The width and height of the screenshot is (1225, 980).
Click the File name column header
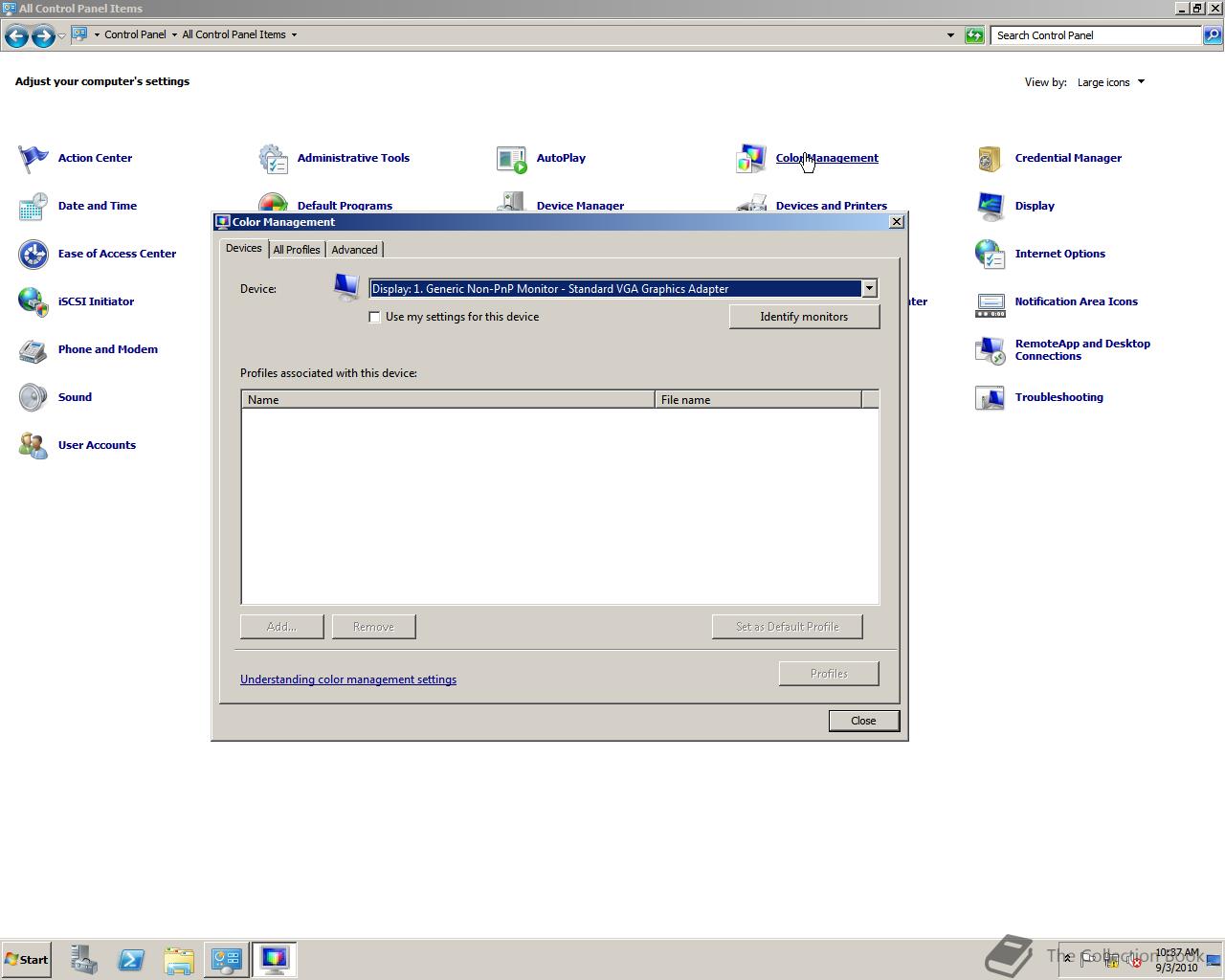click(x=758, y=400)
